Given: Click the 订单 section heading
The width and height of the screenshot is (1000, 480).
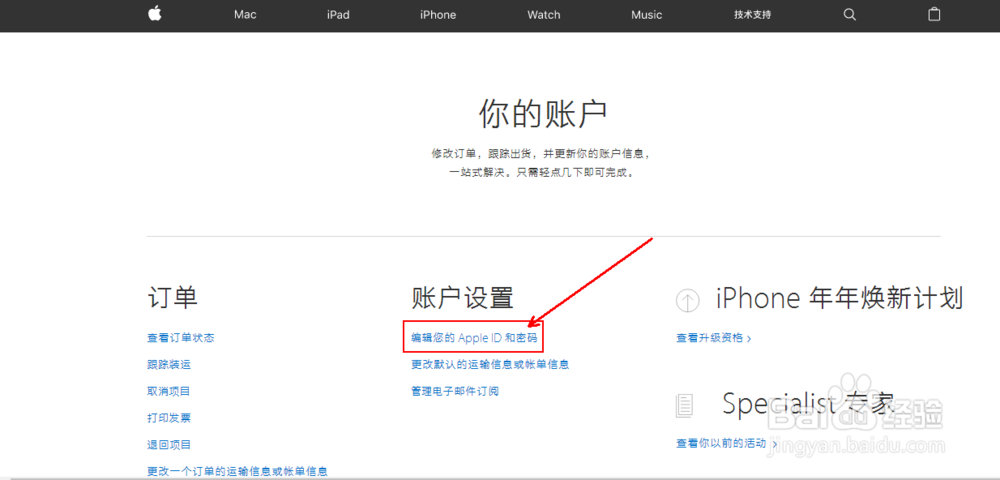Looking at the screenshot, I should pyautogui.click(x=172, y=298).
